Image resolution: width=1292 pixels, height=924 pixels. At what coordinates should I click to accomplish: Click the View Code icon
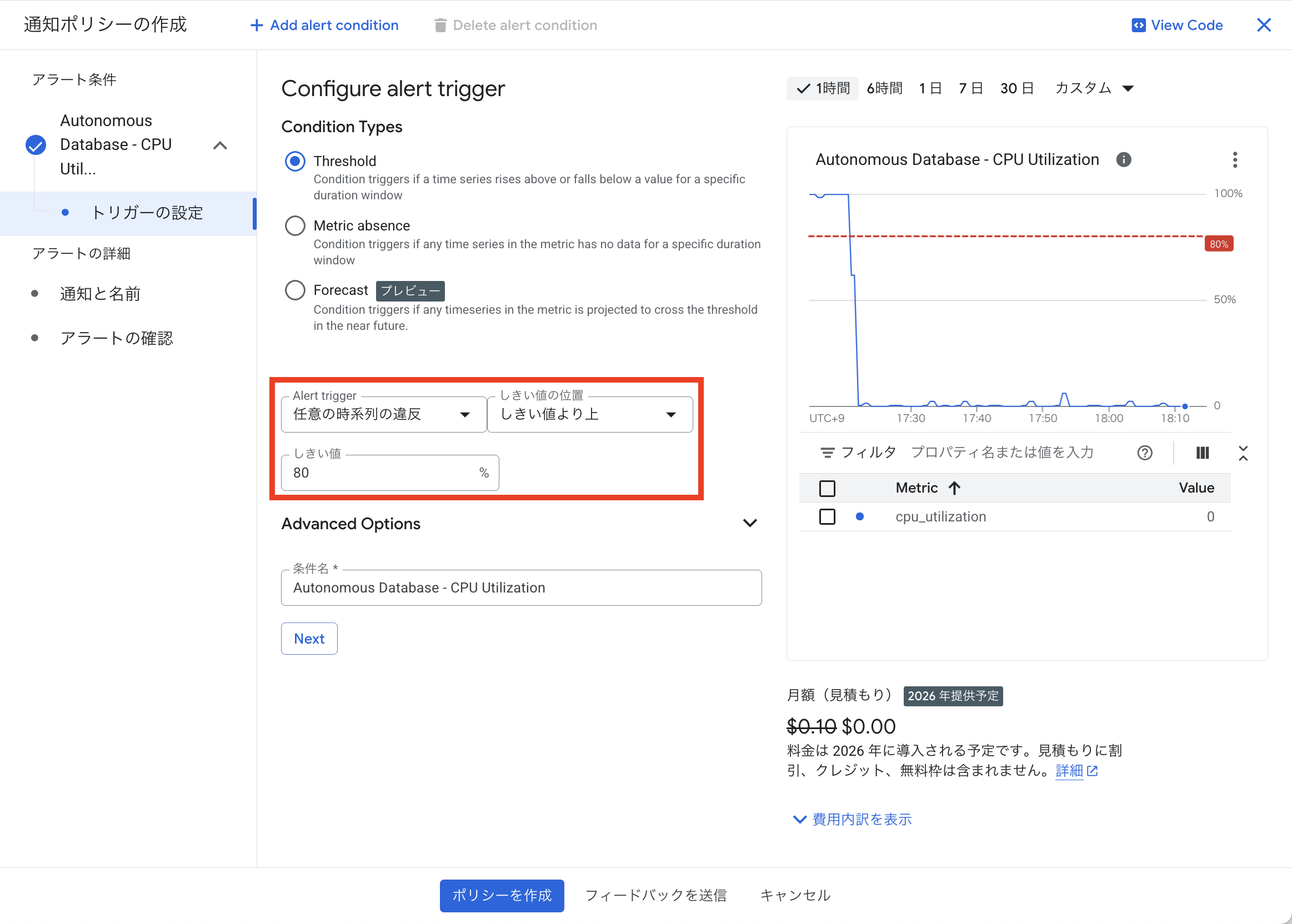(x=1139, y=25)
